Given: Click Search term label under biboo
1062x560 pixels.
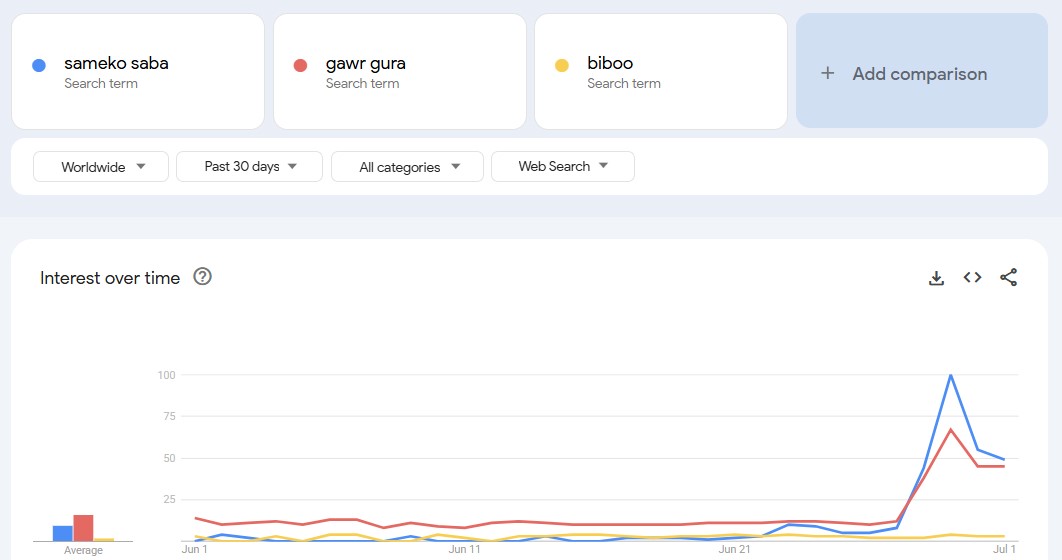Looking at the screenshot, I should pyautogui.click(x=624, y=83).
